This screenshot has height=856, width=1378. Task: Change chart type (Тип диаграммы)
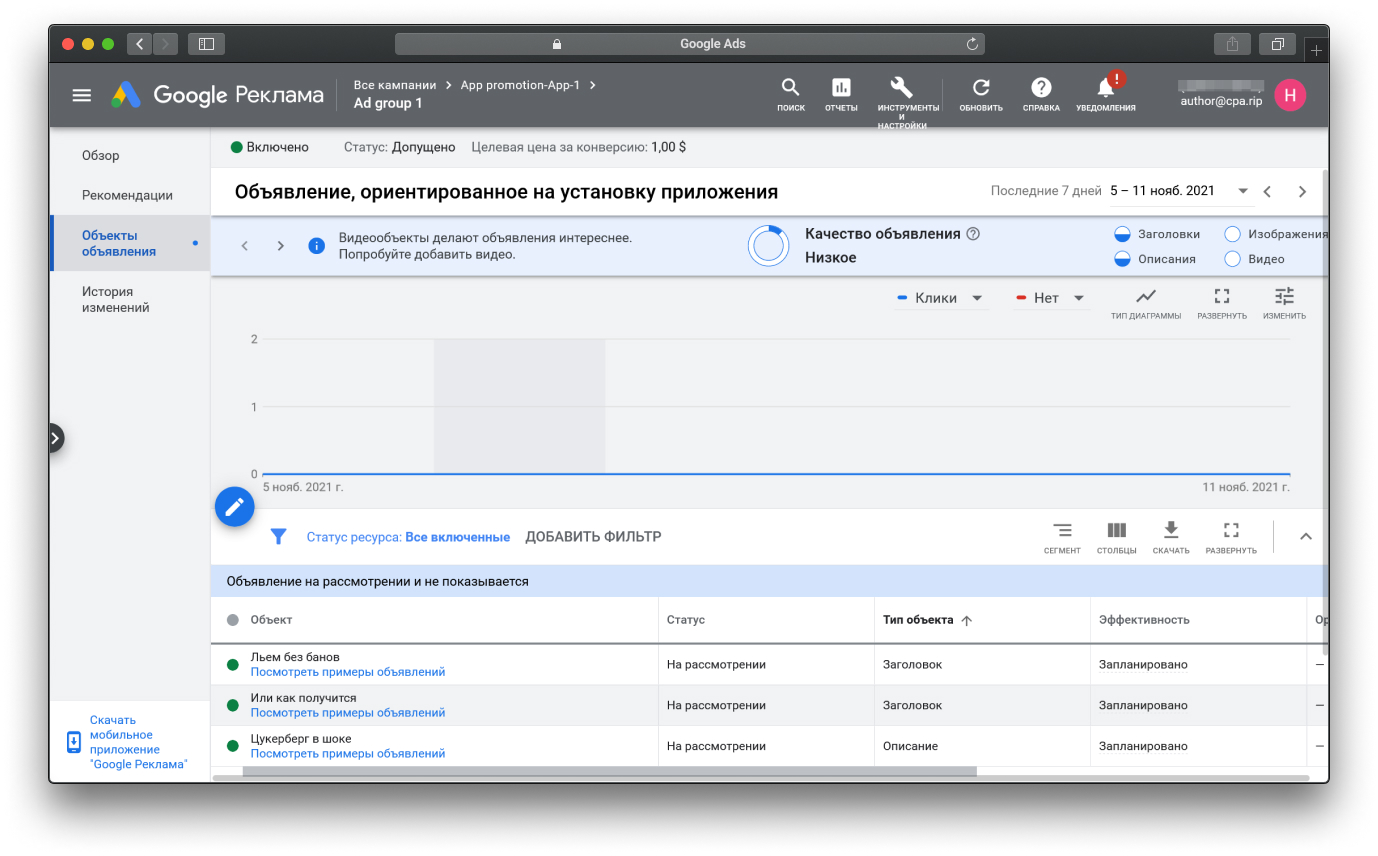point(1146,303)
